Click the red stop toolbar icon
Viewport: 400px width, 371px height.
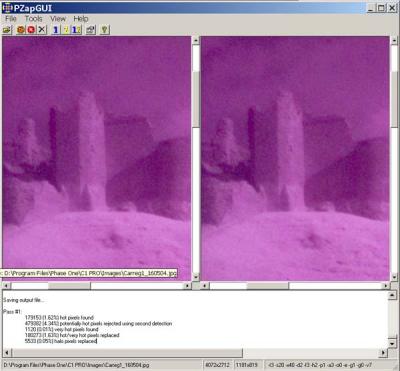click(31, 30)
